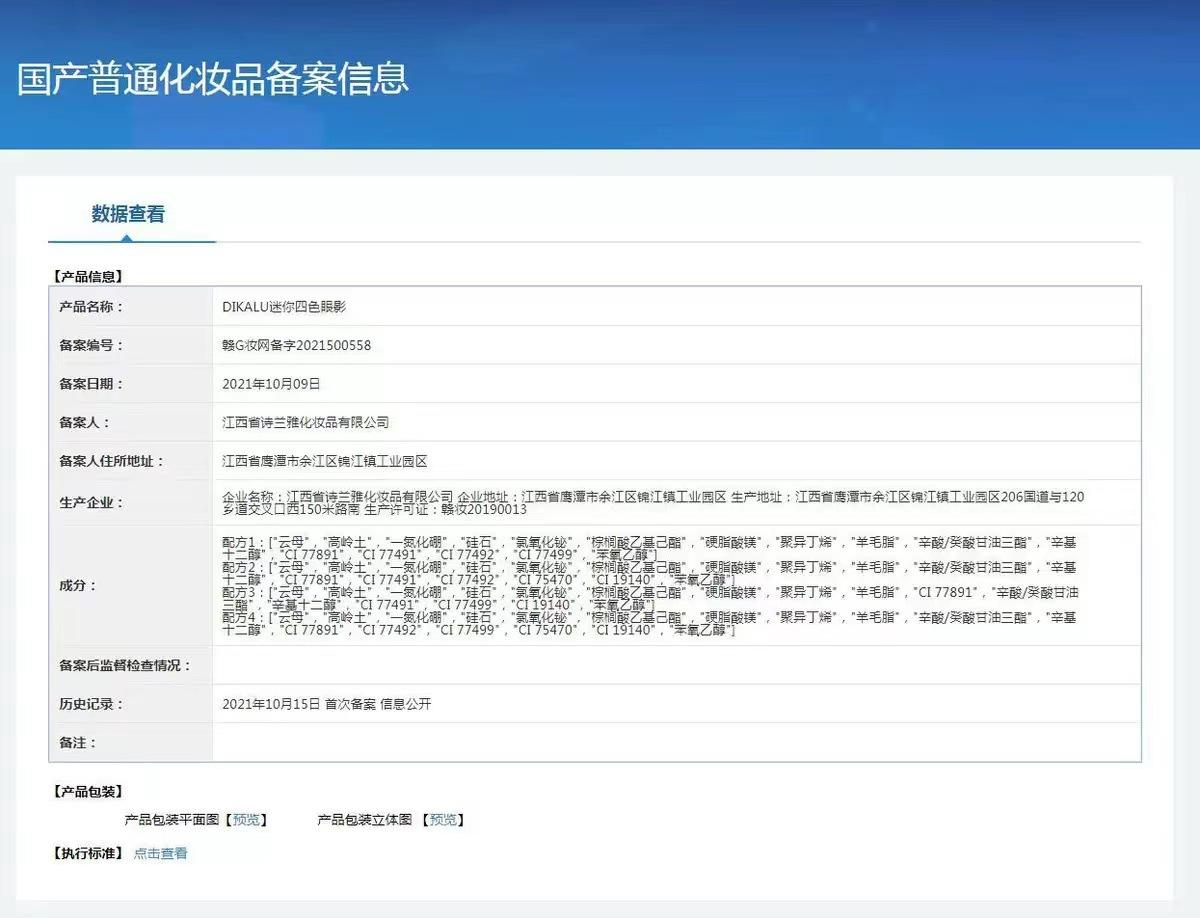Click the 生产企业 details text

[x=652, y=503]
